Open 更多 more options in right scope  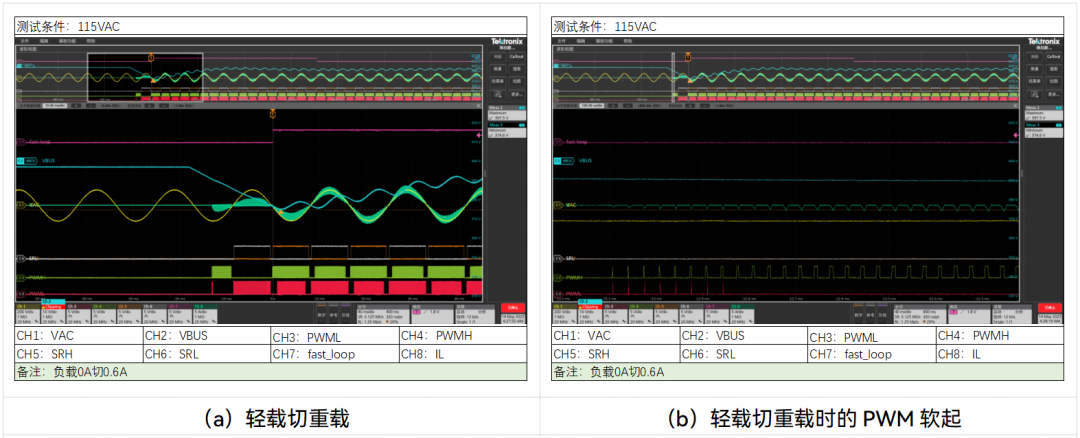click(1055, 94)
